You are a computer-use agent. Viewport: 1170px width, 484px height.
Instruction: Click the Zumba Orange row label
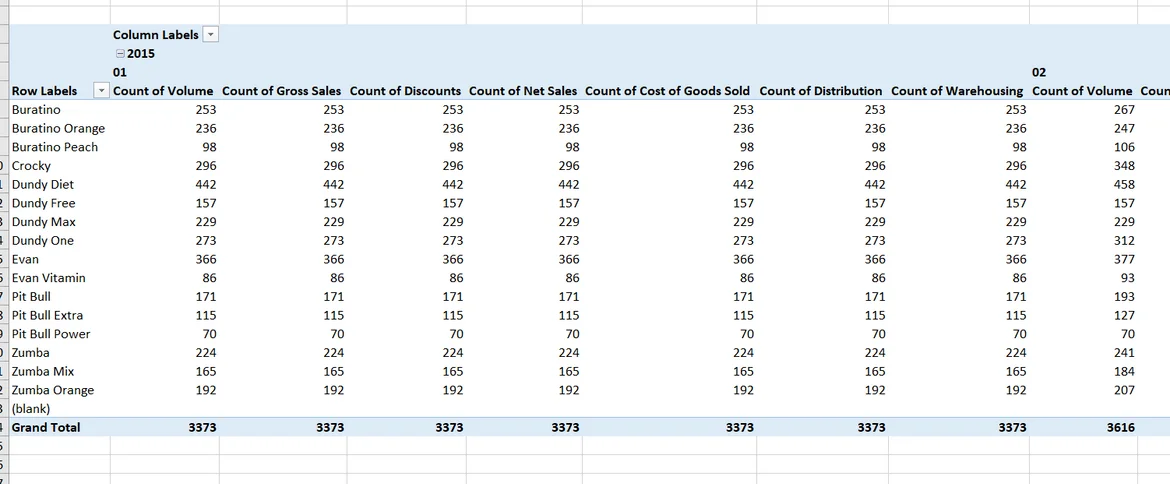tap(53, 390)
